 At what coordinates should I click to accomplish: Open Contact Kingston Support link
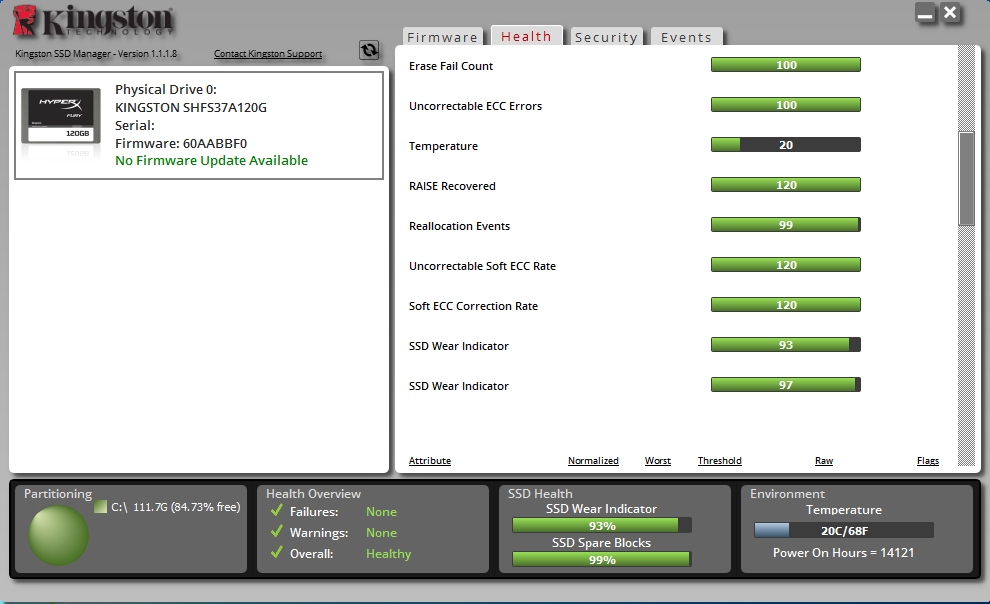(x=268, y=54)
